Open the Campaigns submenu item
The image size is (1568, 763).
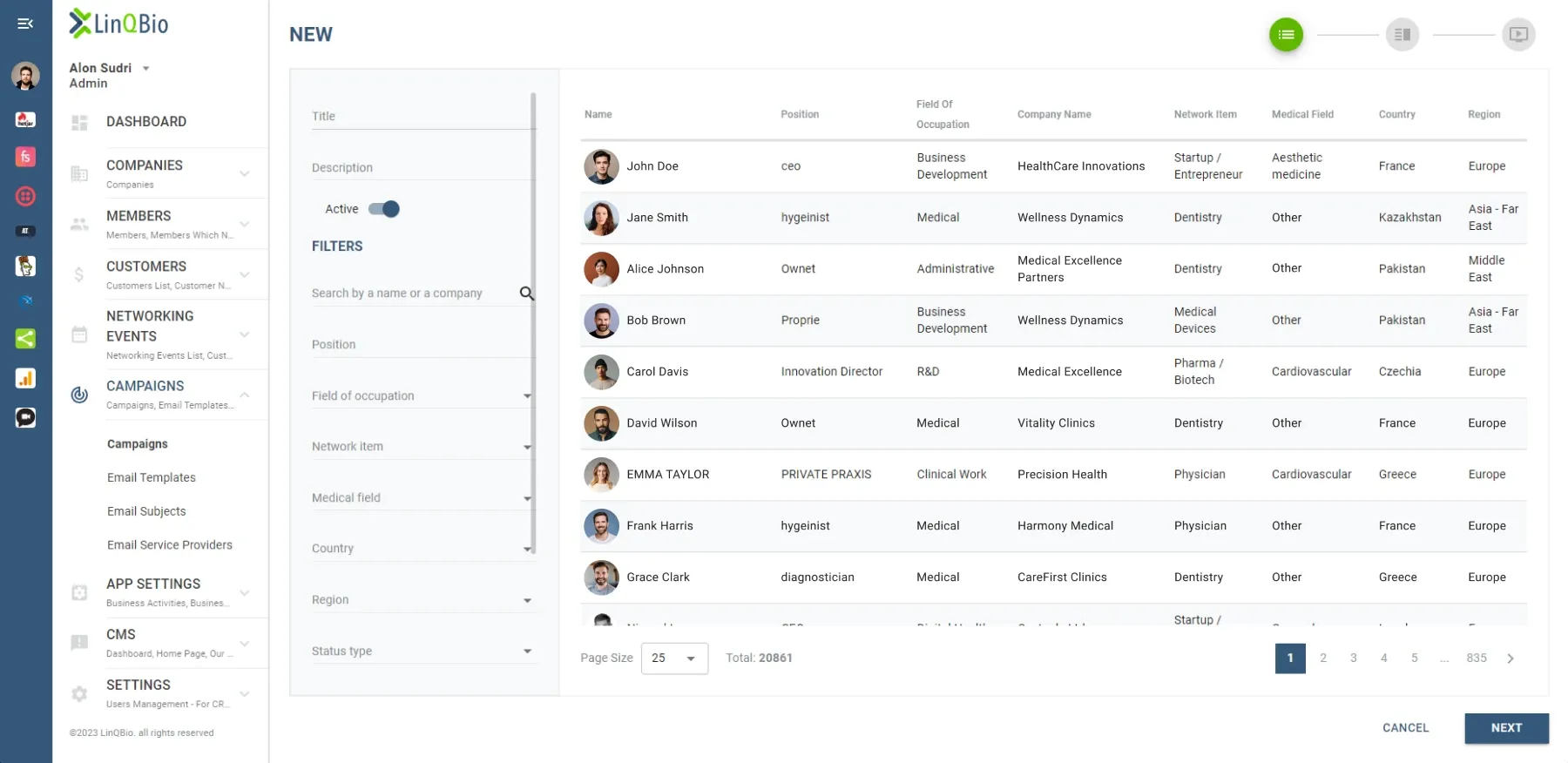138,444
